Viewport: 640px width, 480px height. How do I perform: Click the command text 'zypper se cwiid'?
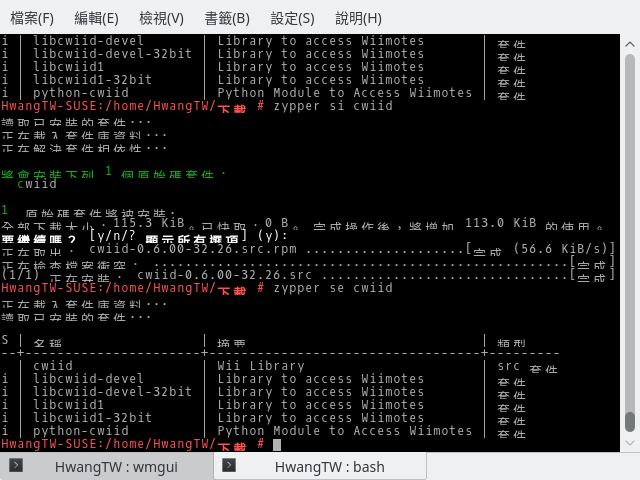(x=333, y=288)
